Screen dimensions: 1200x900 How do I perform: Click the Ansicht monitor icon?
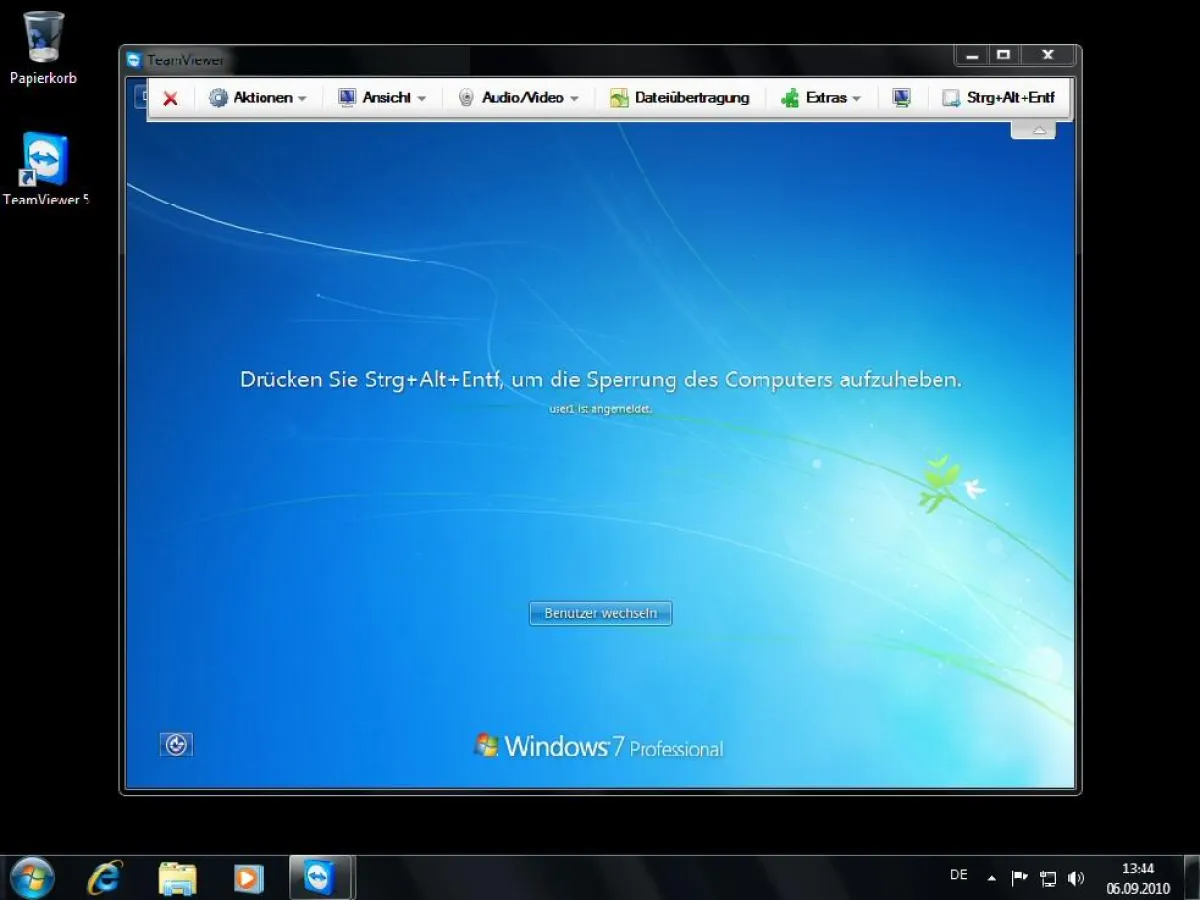(x=347, y=97)
